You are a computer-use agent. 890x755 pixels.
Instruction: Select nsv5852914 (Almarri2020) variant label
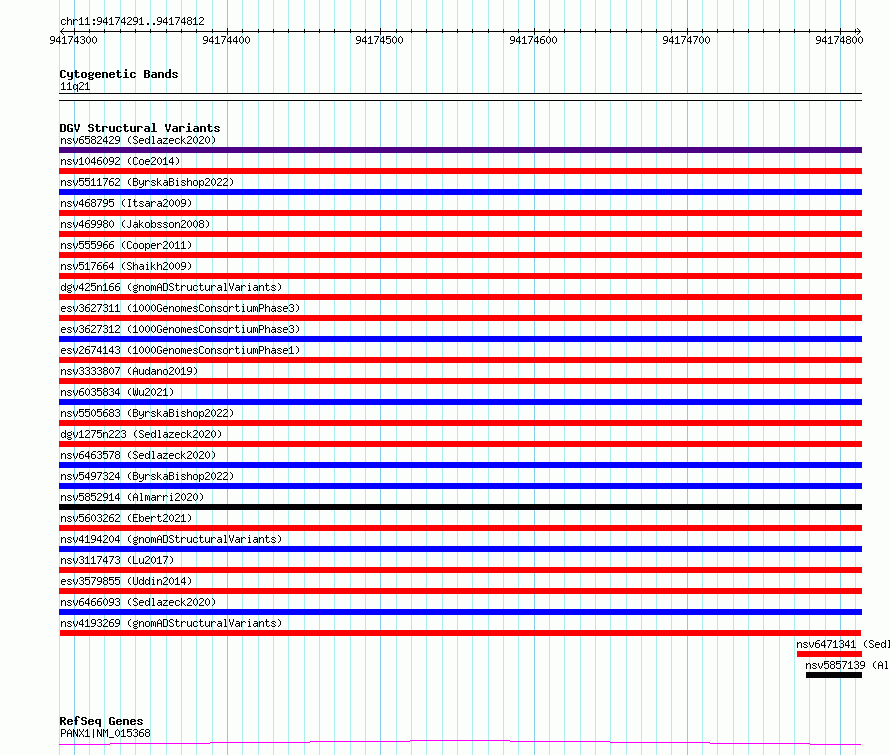click(132, 497)
